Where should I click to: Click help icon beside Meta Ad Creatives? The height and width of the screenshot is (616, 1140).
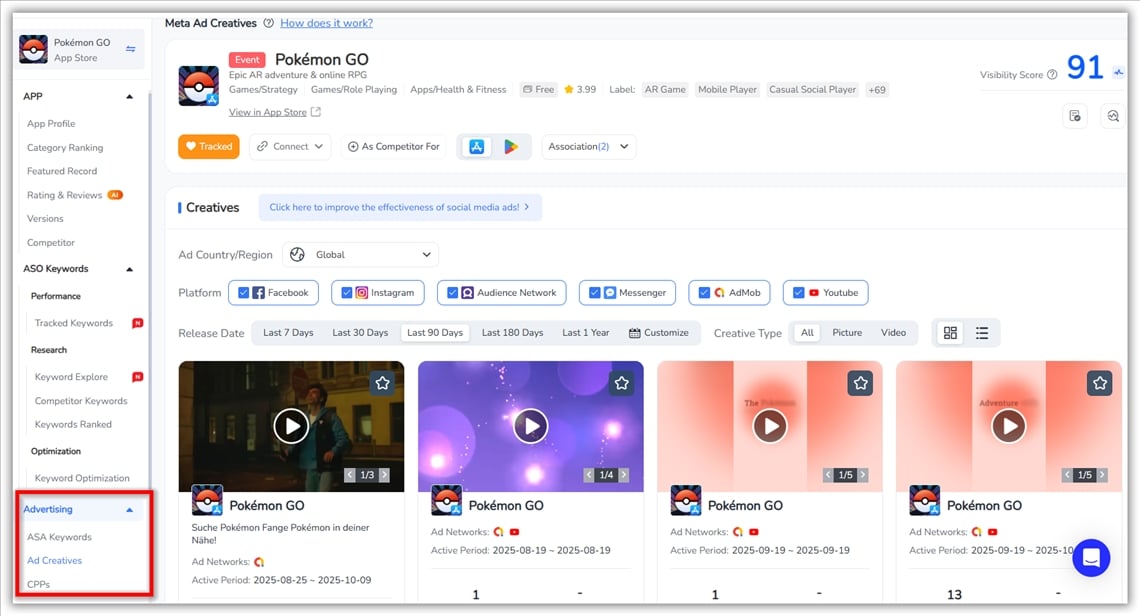[x=267, y=23]
